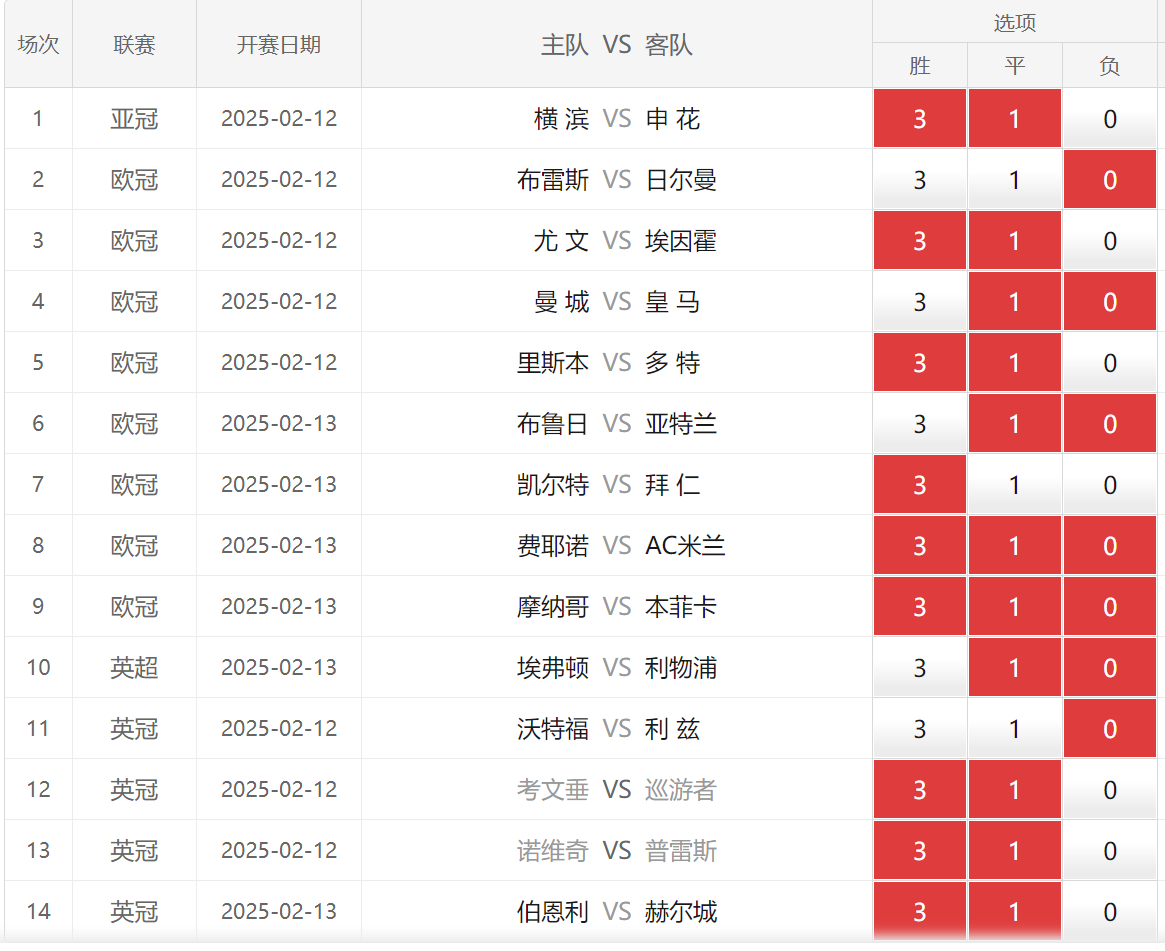Toggle win option 3 for 横滨 vs 申花

pos(920,118)
